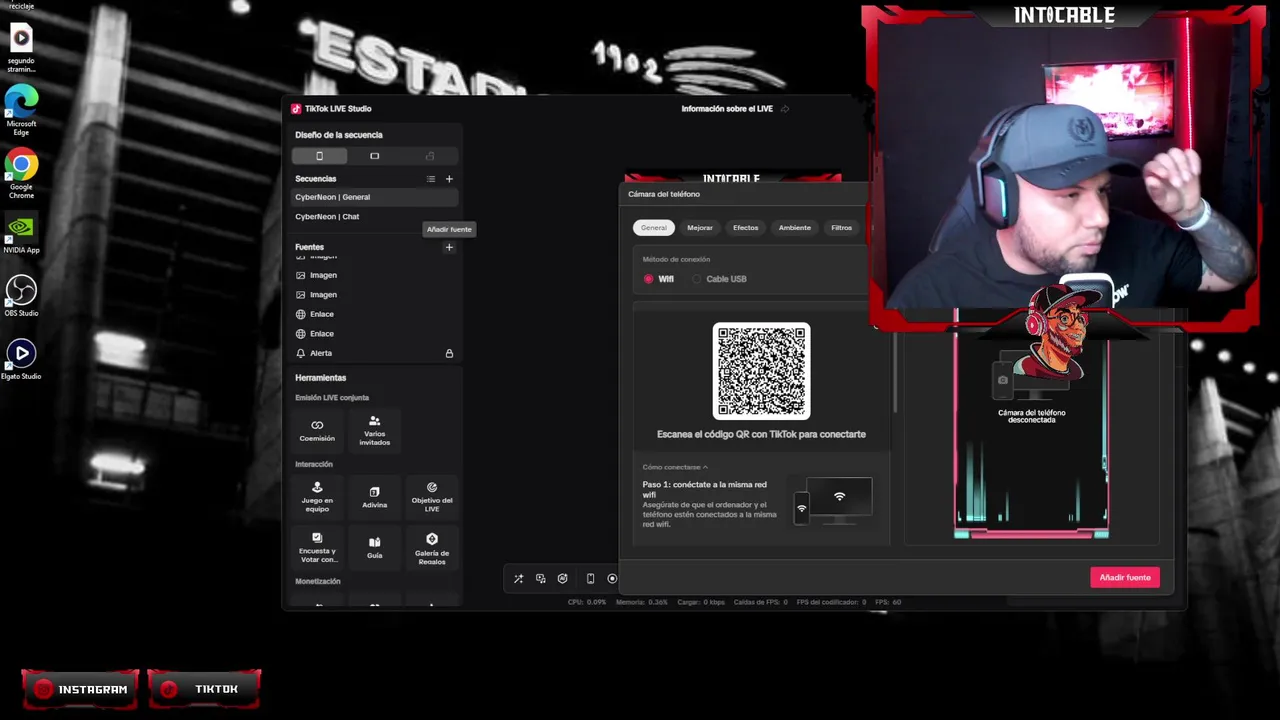The image size is (1280, 720).
Task: Open the Galería de Regalos tool
Action: point(432,548)
